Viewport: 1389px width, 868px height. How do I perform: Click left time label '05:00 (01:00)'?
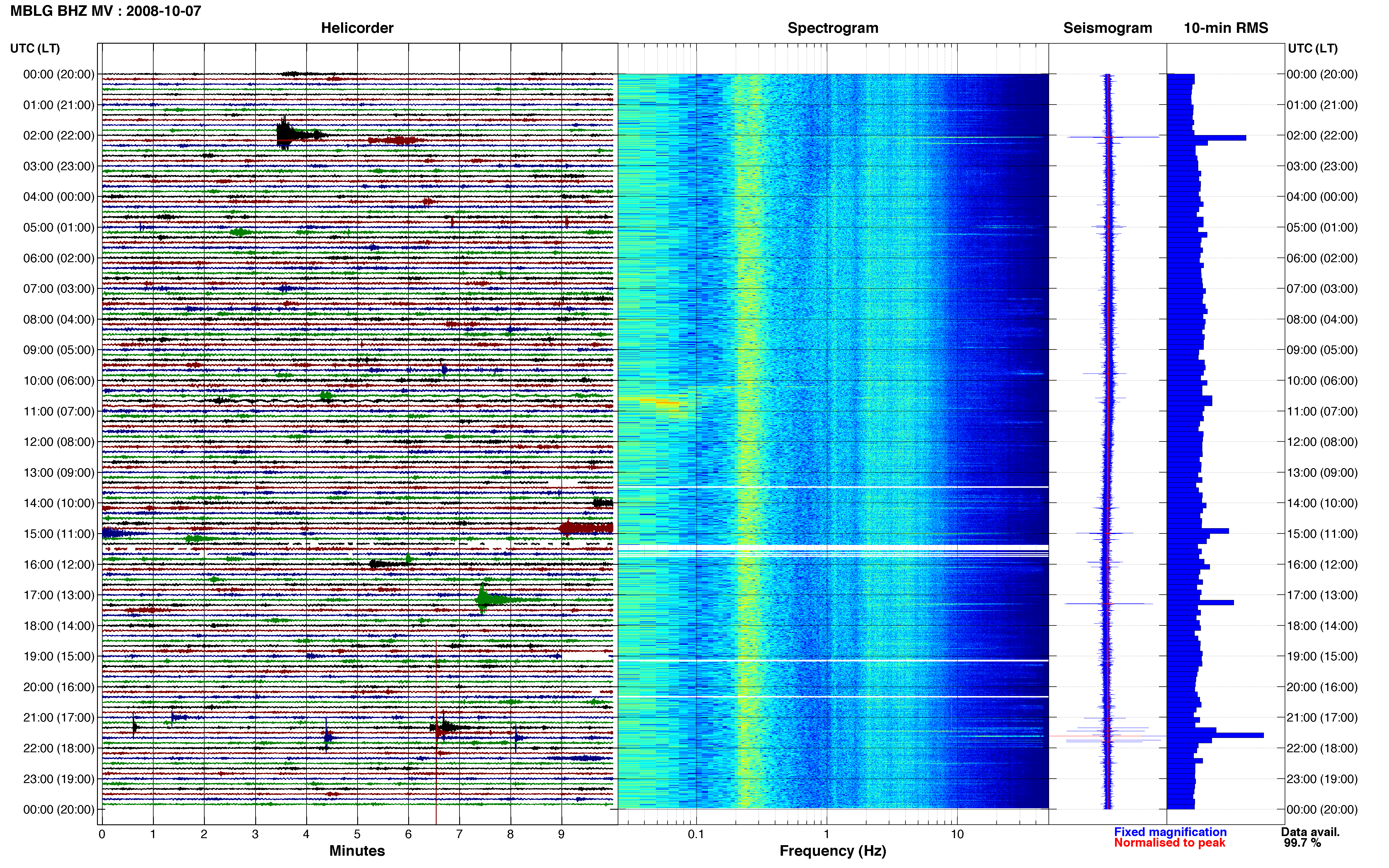[x=59, y=227]
